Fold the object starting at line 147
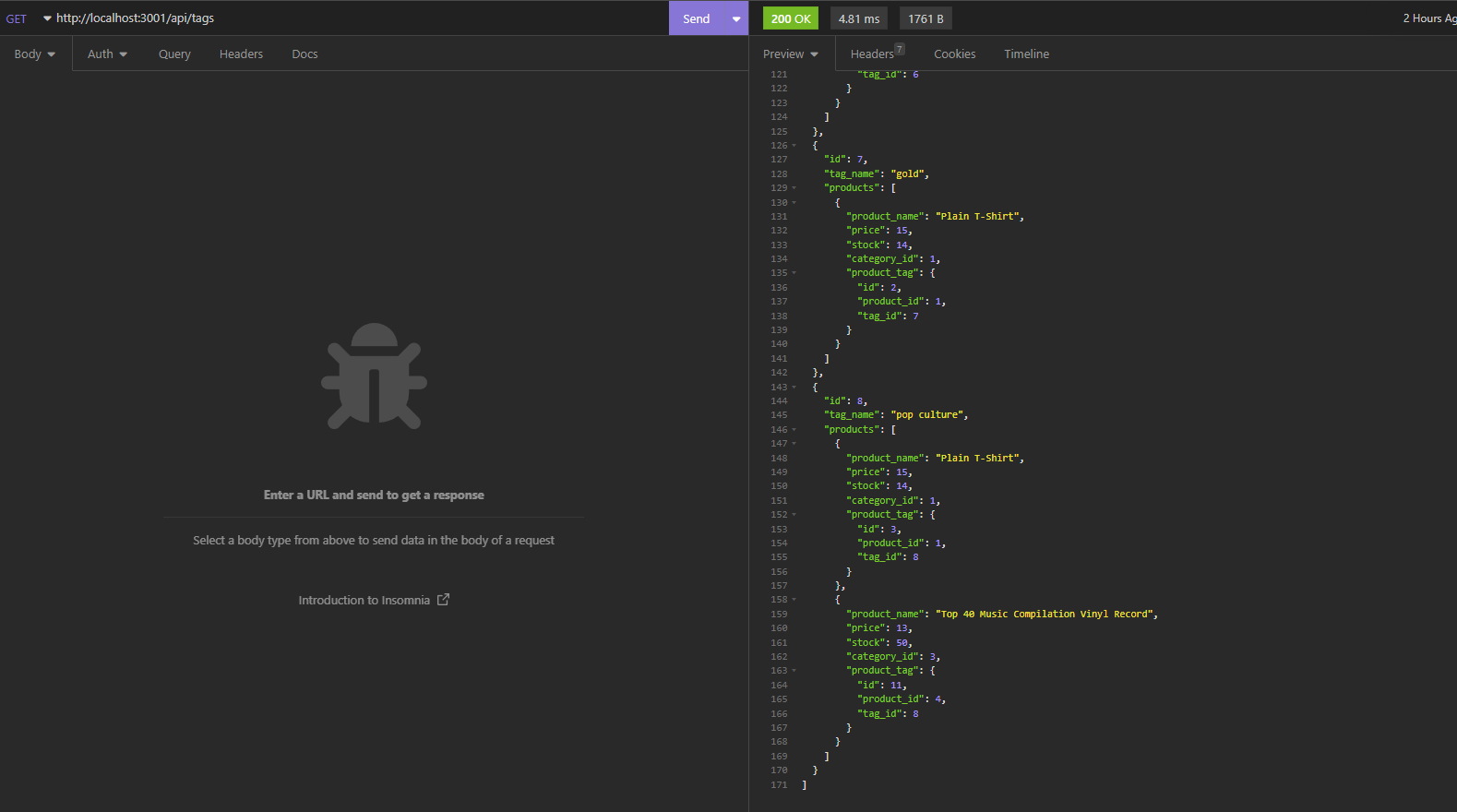 click(794, 444)
